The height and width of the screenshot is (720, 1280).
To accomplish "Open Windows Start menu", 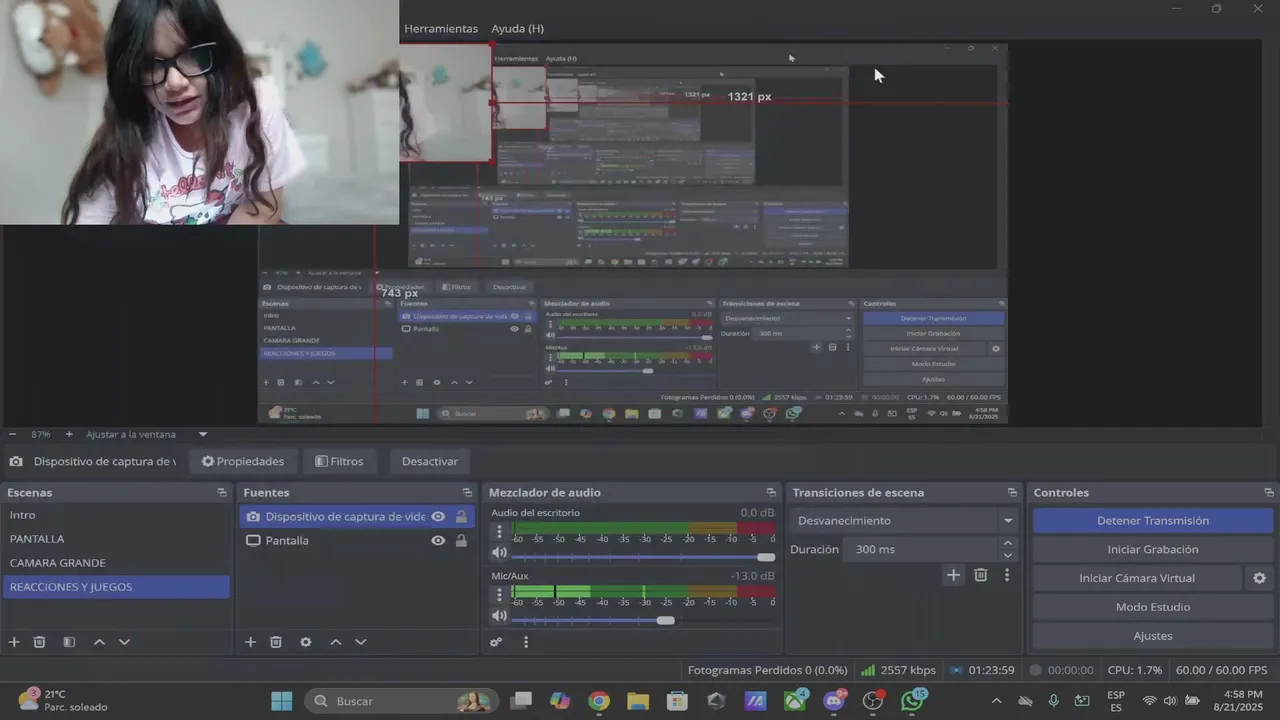I will point(282,701).
